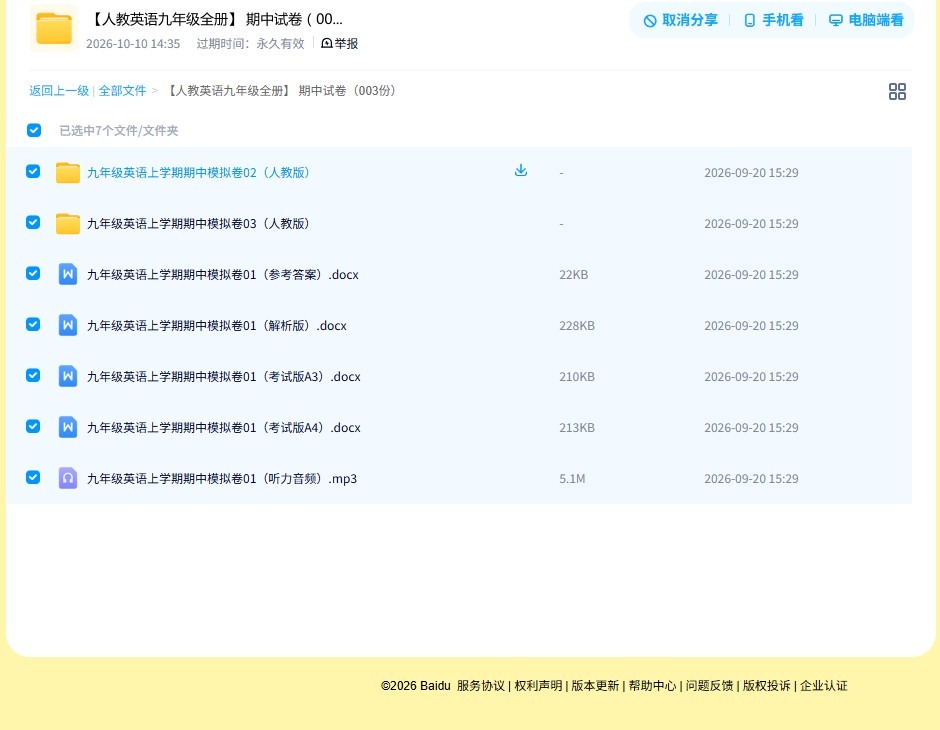Viewport: 940px width, 730px height.
Task: Click audio icon of 听力音频 mp3 file
Action: [x=68, y=478]
